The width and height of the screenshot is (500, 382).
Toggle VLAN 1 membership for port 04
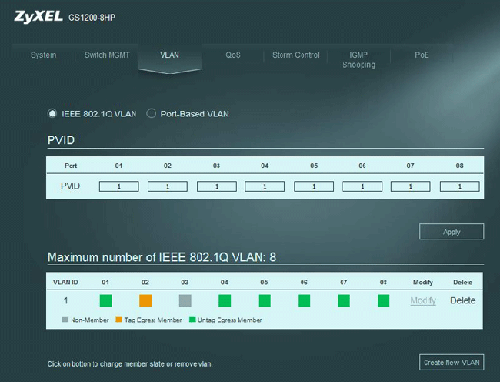tap(225, 301)
